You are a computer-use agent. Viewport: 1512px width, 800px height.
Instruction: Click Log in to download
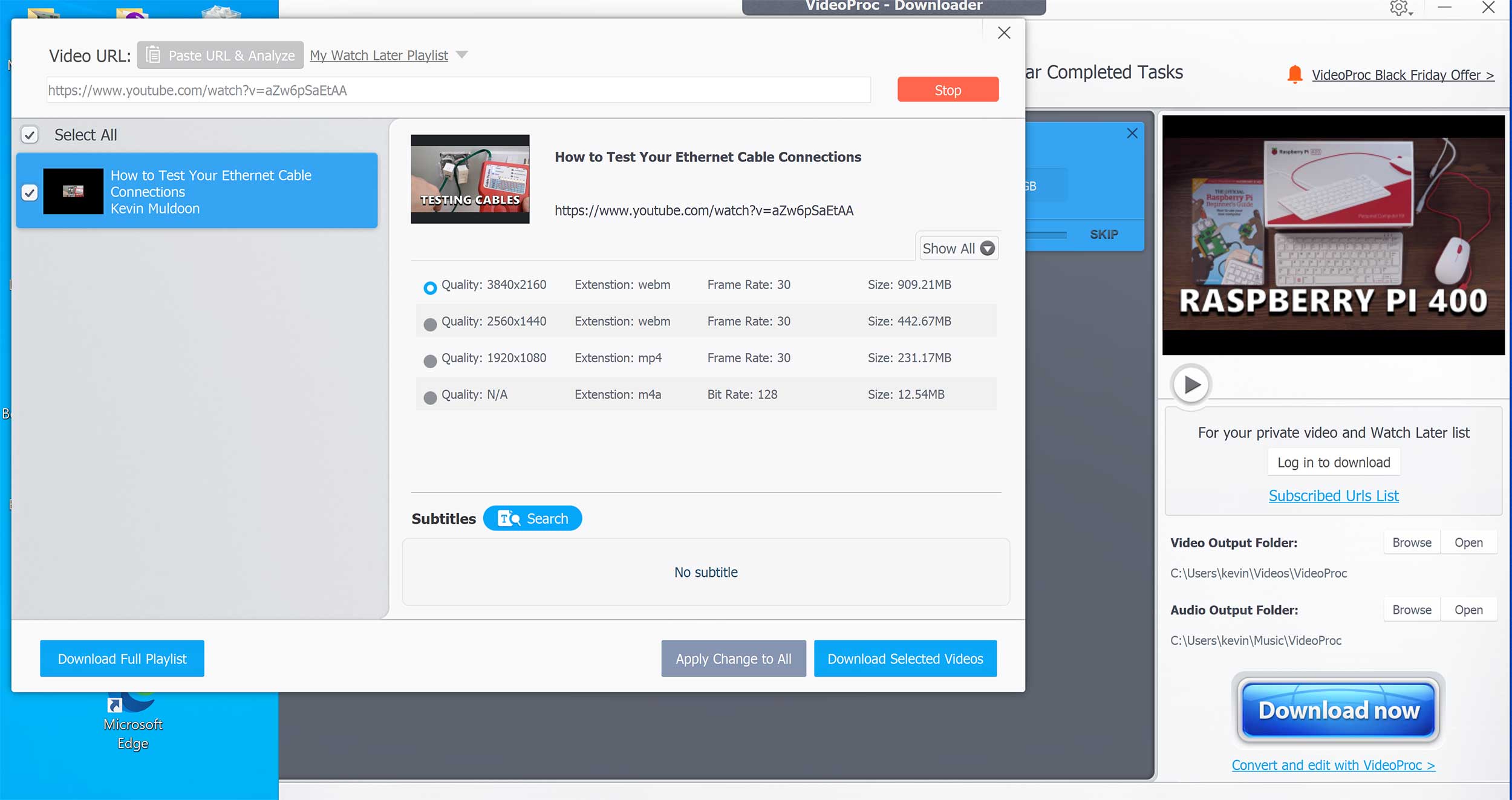(1334, 463)
